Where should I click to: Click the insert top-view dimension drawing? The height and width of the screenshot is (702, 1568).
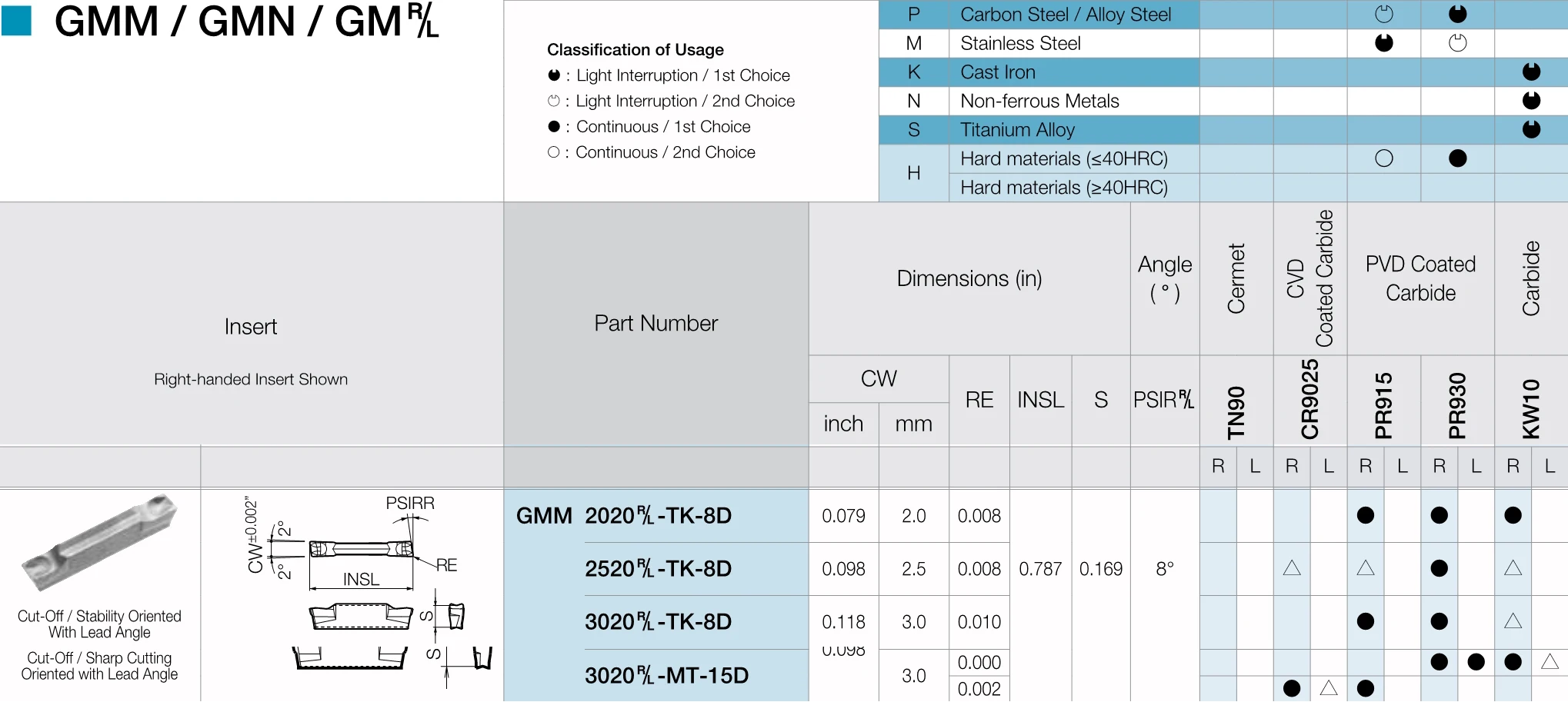pos(362,548)
